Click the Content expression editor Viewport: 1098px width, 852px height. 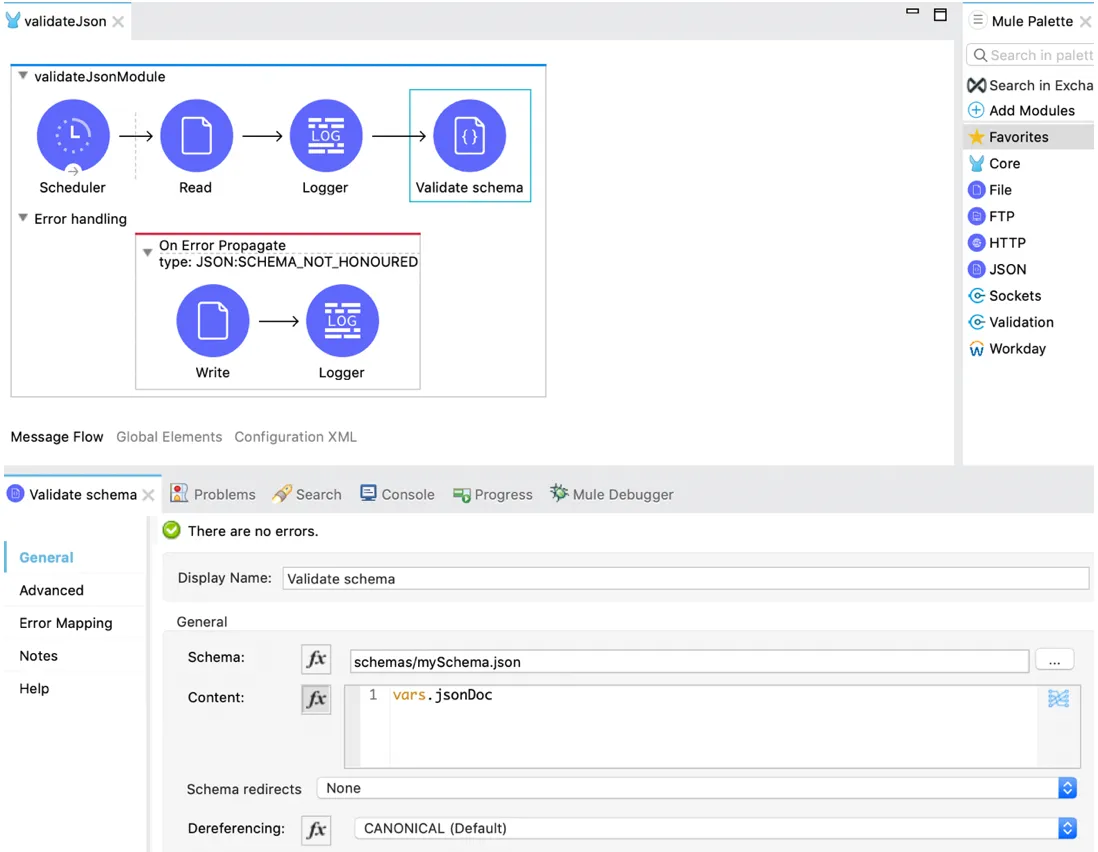(x=712, y=726)
